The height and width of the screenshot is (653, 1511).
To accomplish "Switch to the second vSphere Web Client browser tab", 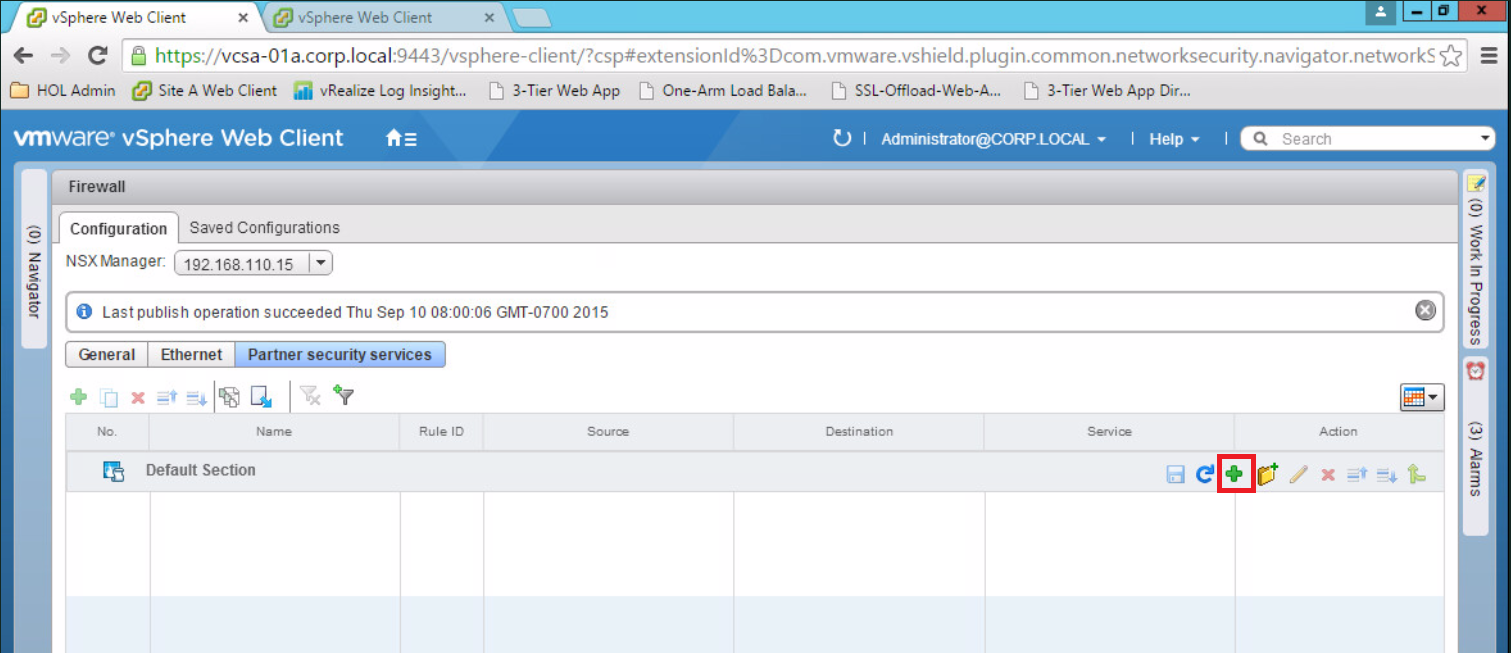I will pyautogui.click(x=382, y=17).
